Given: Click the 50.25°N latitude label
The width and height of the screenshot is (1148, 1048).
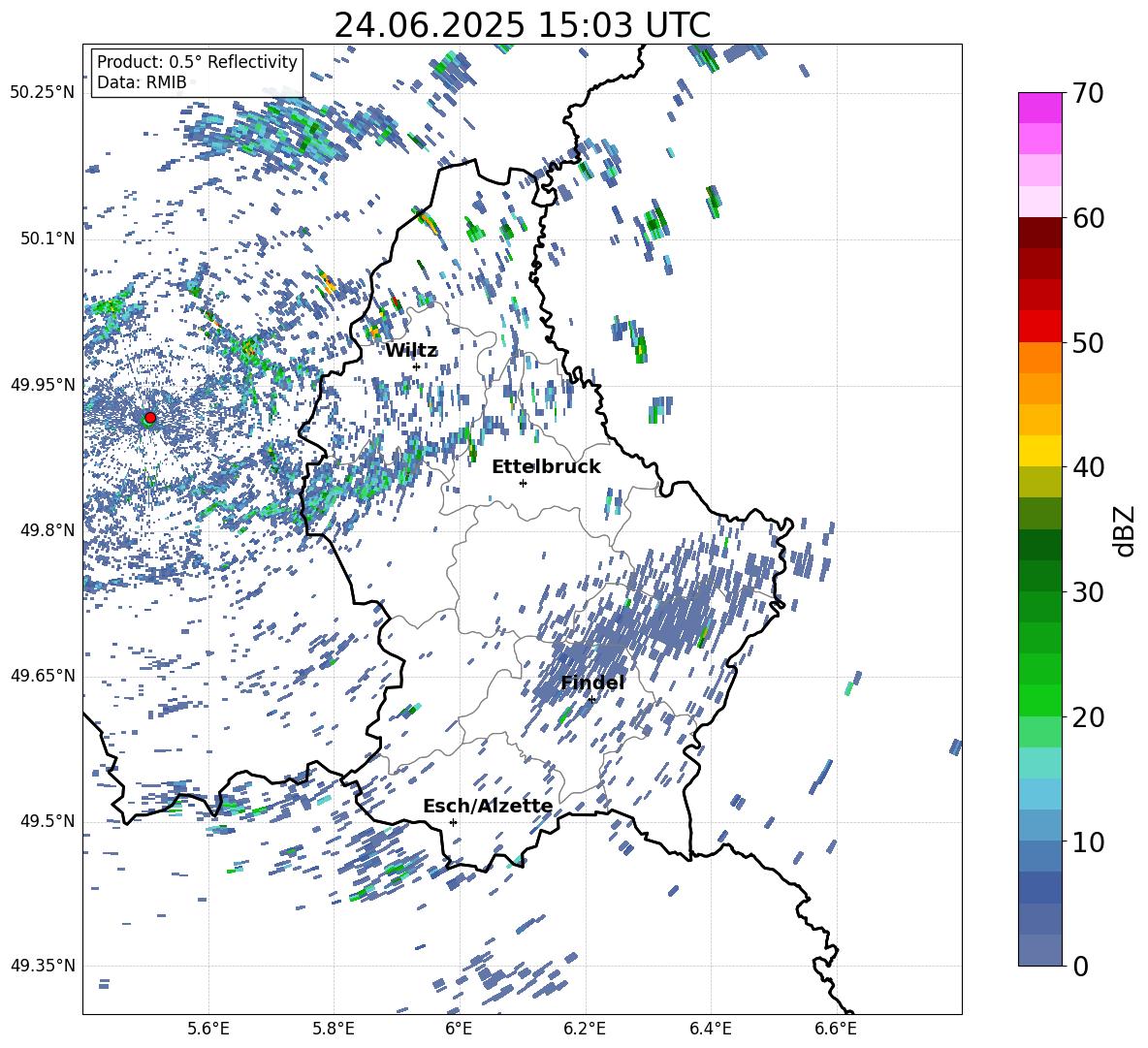Looking at the screenshot, I should [43, 93].
